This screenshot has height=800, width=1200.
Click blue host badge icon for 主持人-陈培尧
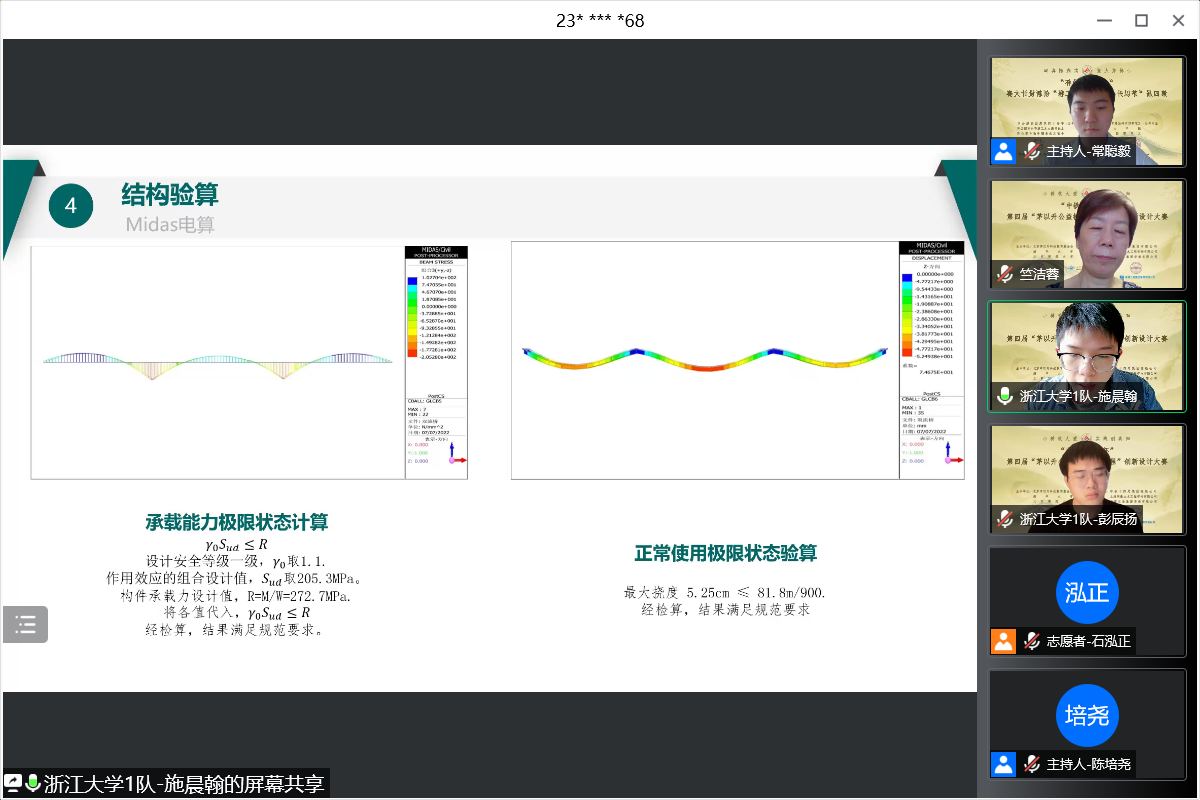click(x=1003, y=764)
